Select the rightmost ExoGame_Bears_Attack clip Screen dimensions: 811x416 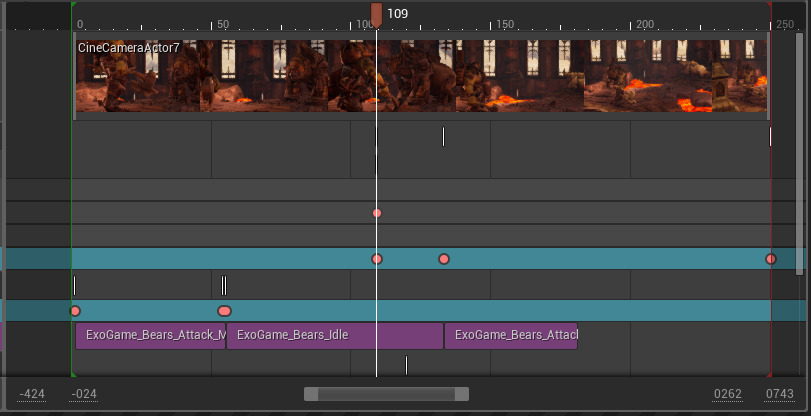(x=510, y=336)
